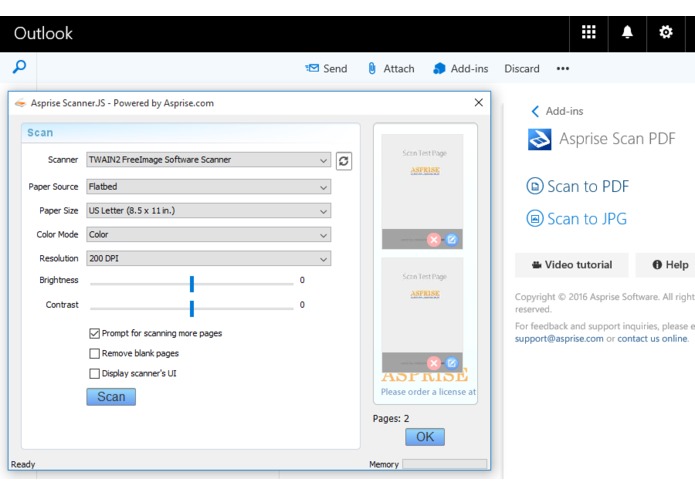
Task: Follow the contact us online link
Action: 652,338
